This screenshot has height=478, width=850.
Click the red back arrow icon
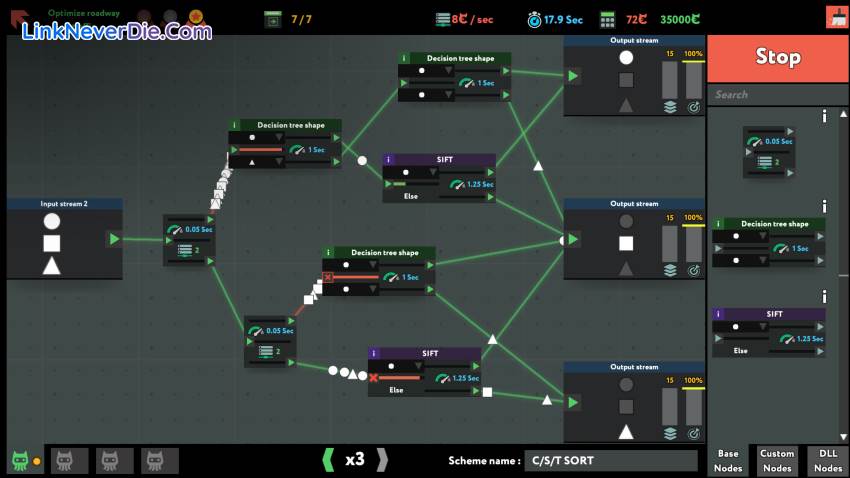(19, 17)
